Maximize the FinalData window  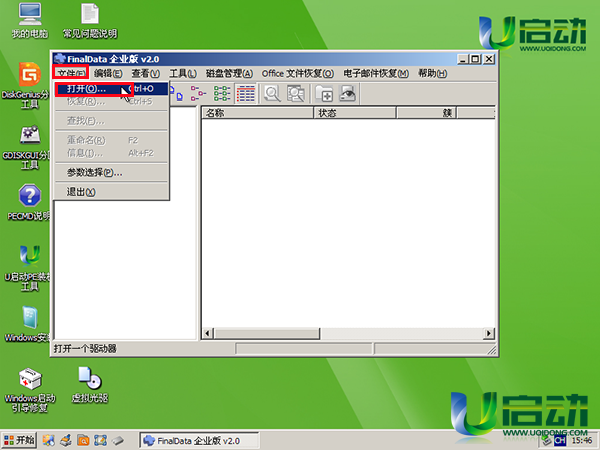click(x=476, y=59)
